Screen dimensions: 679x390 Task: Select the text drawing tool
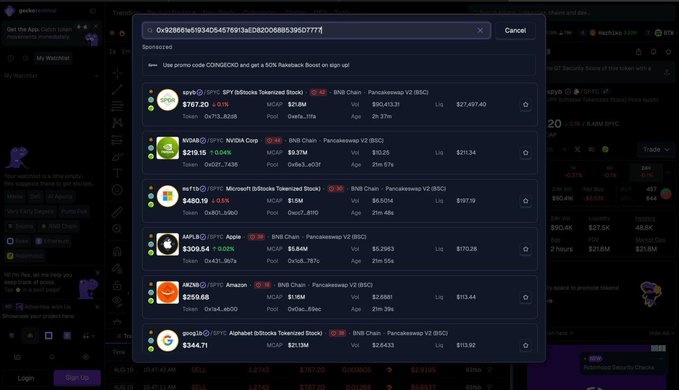coord(117,173)
